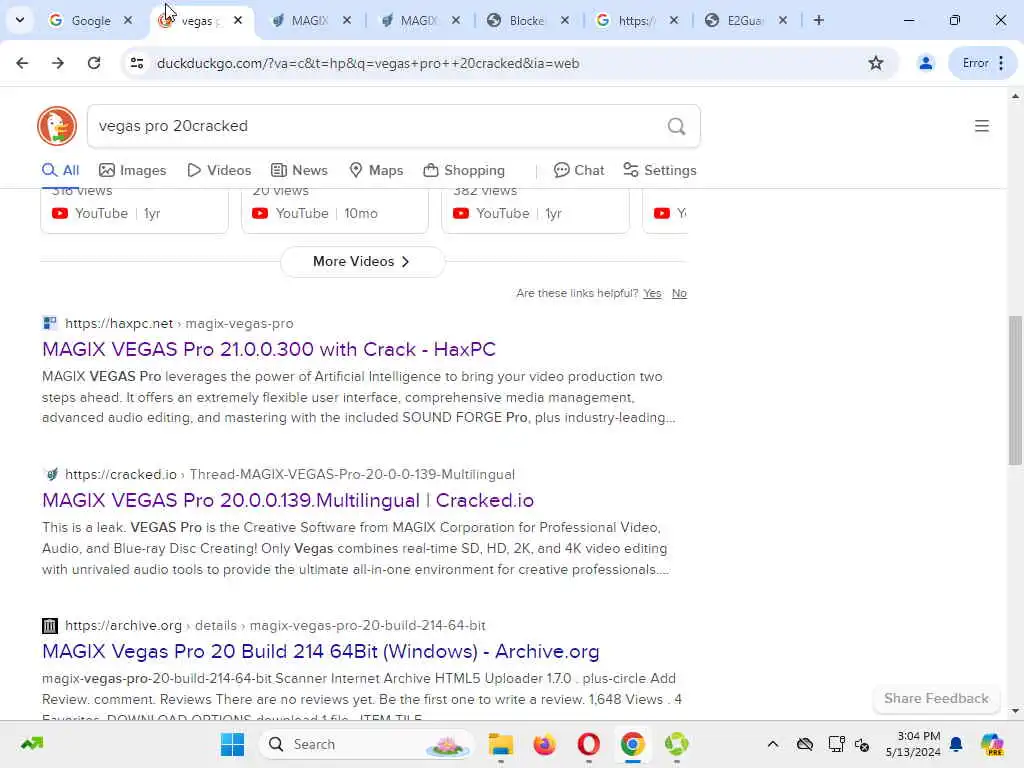The image size is (1024, 768).
Task: Show hidden system tray icons
Action: click(x=773, y=744)
